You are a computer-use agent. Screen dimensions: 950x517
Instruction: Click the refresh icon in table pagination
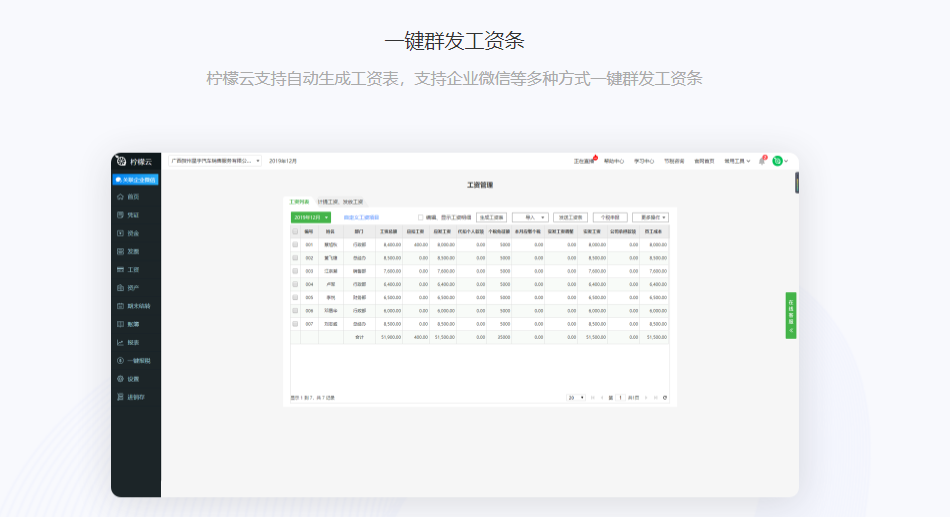(665, 398)
